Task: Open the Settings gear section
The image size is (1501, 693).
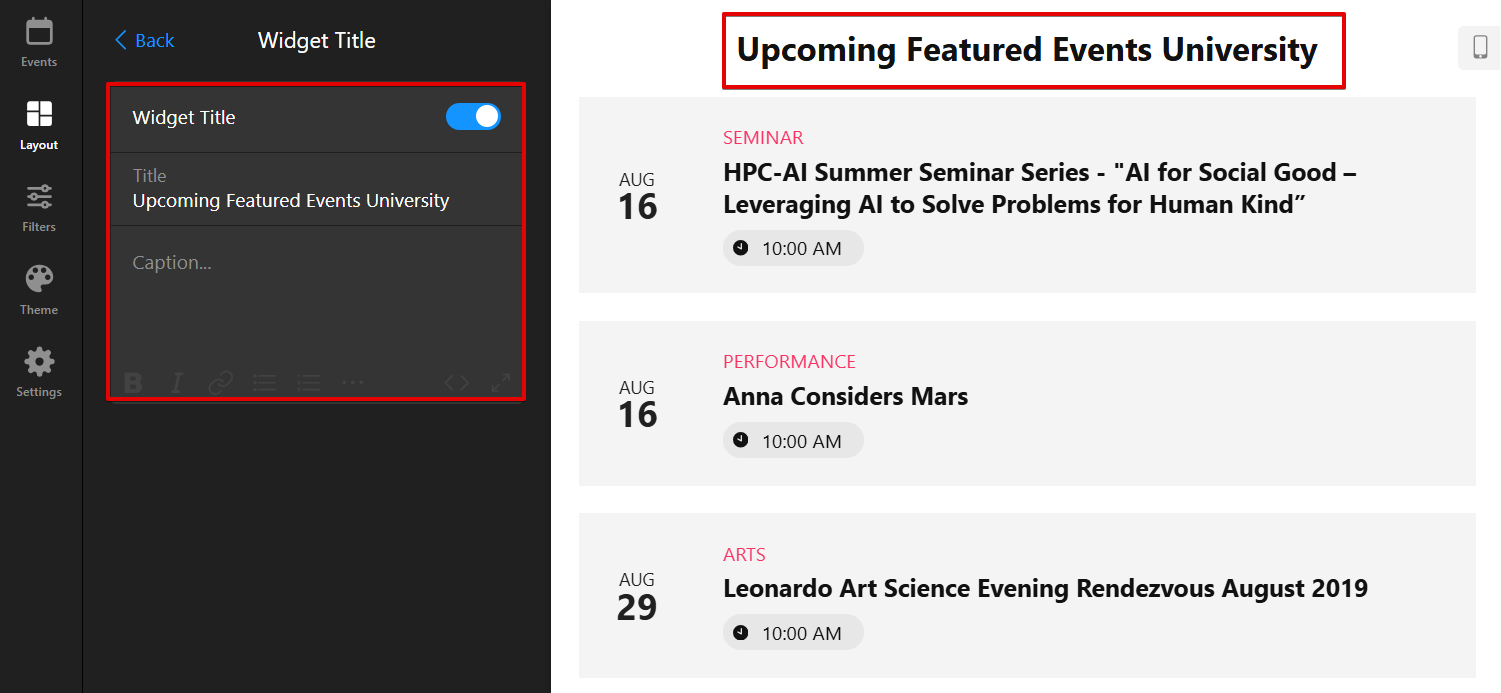Action: pos(39,372)
